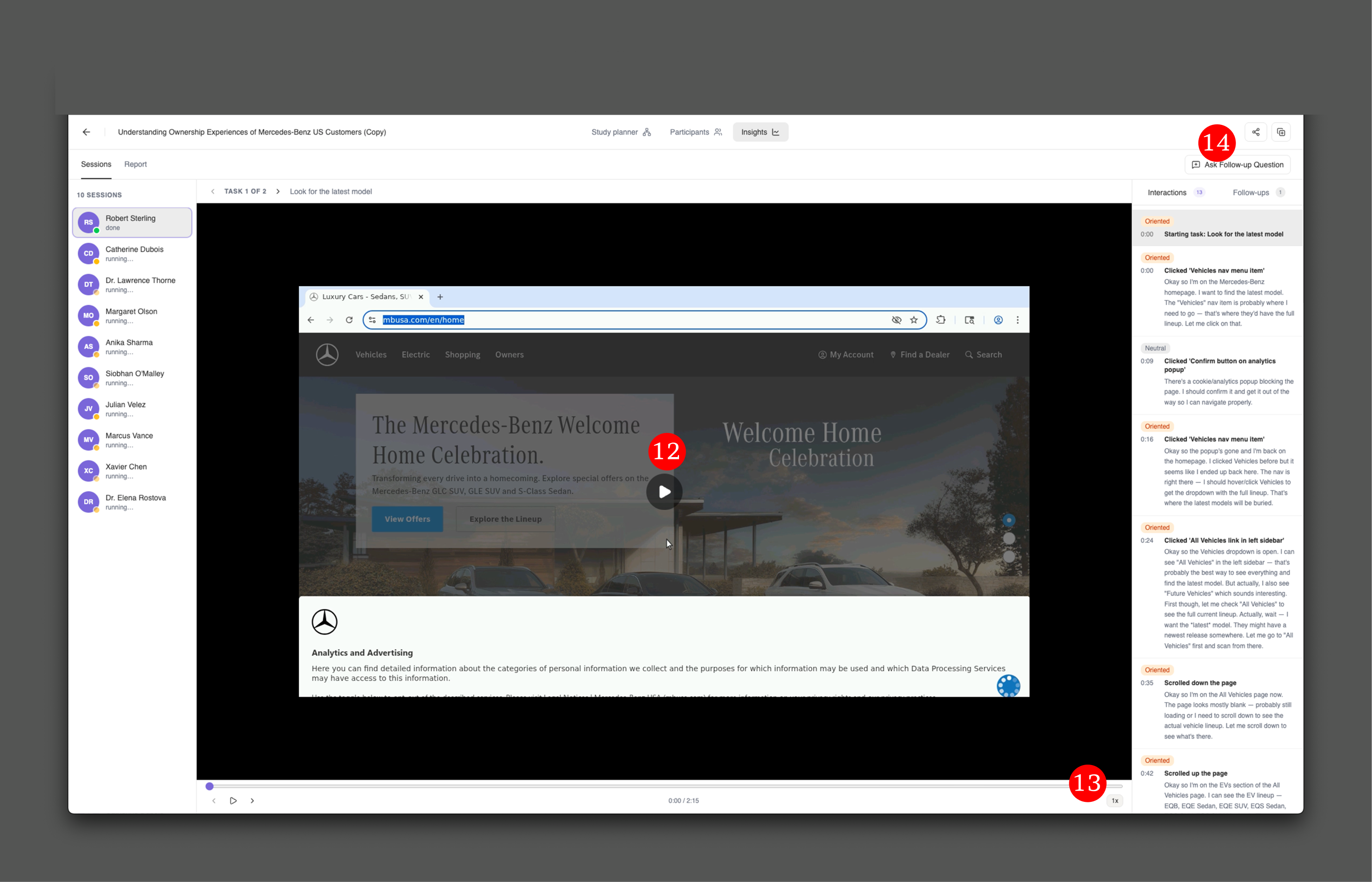Open the share icon button

(x=1255, y=132)
